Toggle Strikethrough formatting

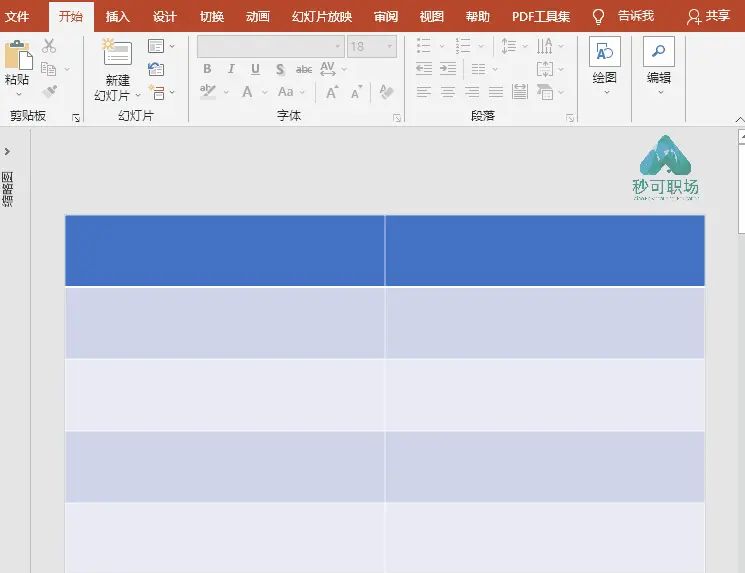304,70
